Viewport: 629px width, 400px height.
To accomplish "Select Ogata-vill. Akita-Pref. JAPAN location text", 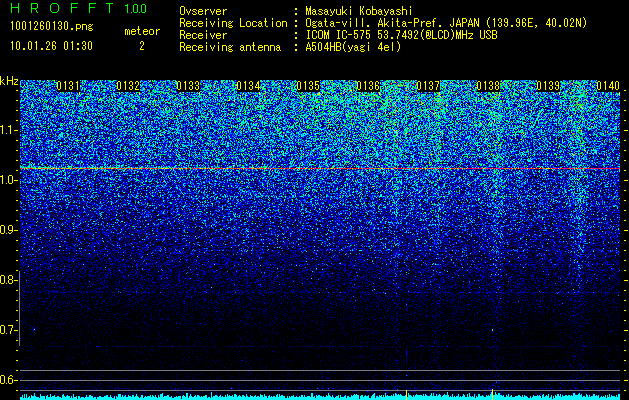I will [x=446, y=23].
